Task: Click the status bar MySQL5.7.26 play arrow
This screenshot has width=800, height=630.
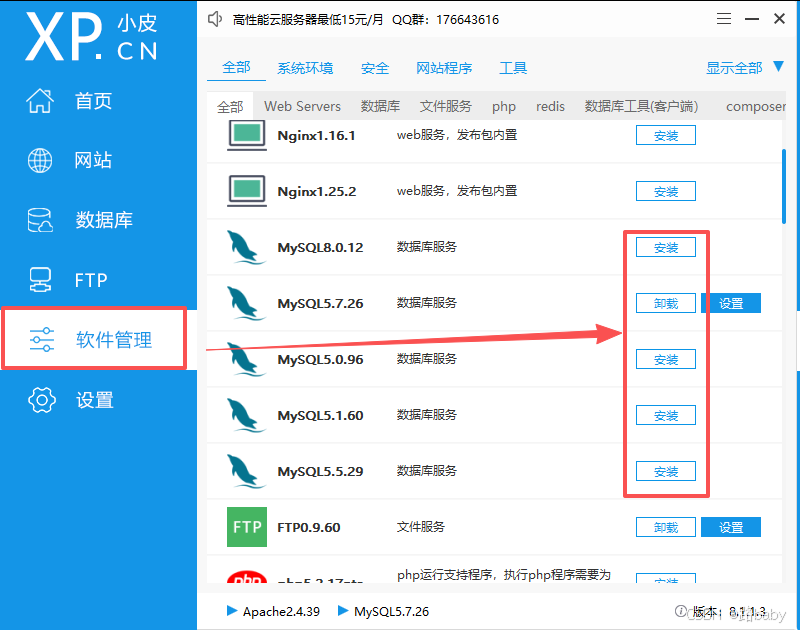Action: 343,611
